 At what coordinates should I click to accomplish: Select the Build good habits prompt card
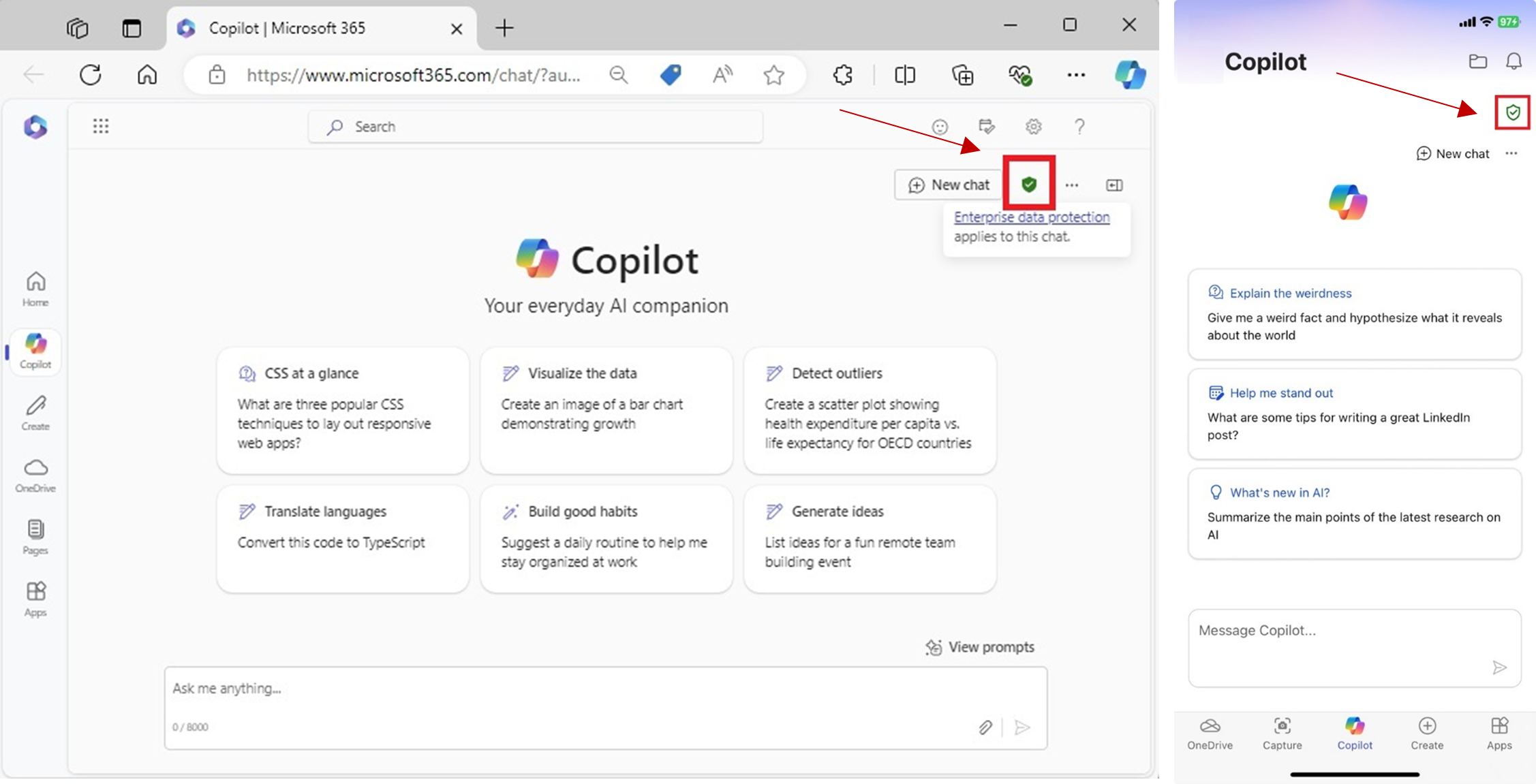[606, 539]
